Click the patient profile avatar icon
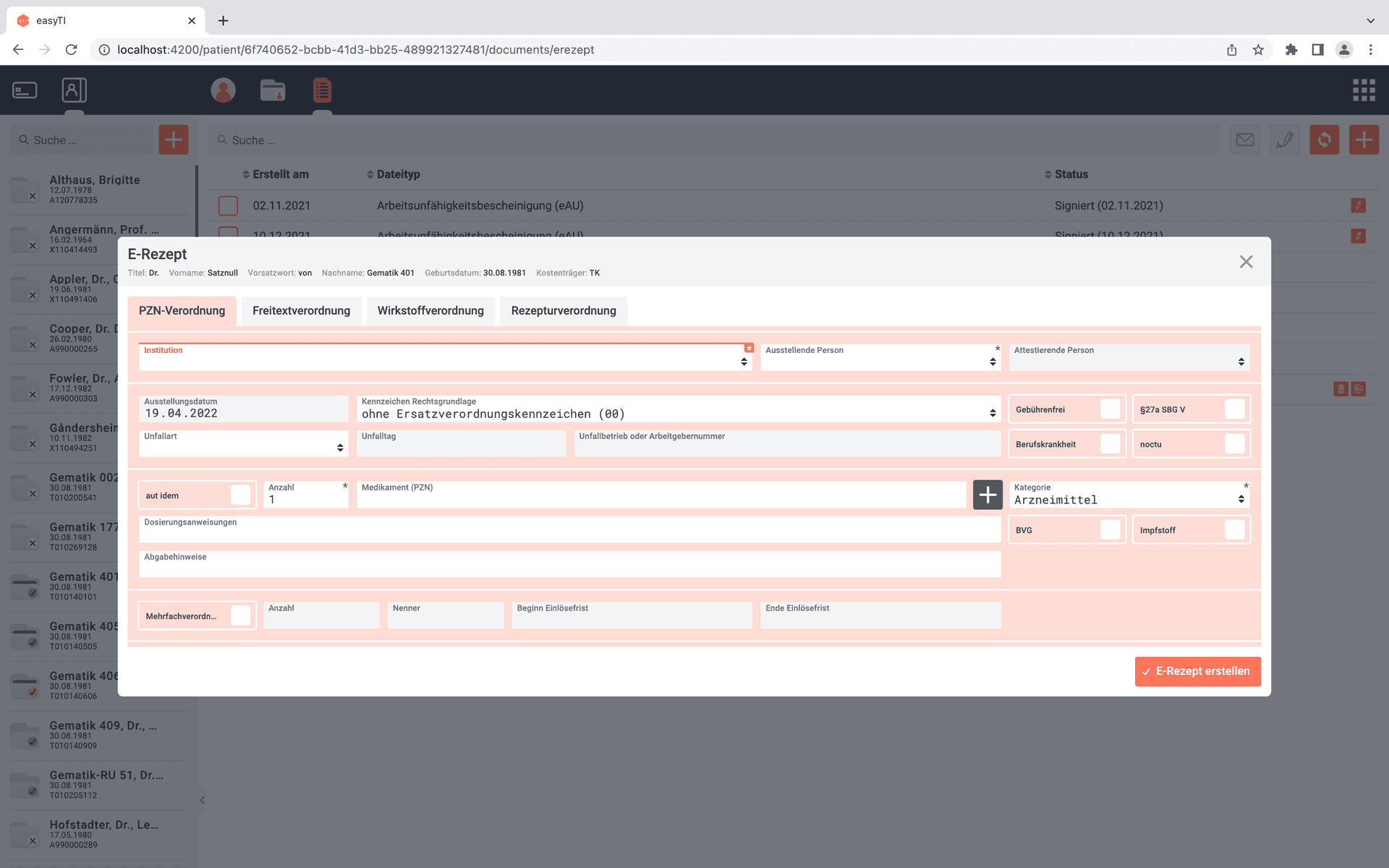This screenshot has height=868, width=1389. [223, 90]
